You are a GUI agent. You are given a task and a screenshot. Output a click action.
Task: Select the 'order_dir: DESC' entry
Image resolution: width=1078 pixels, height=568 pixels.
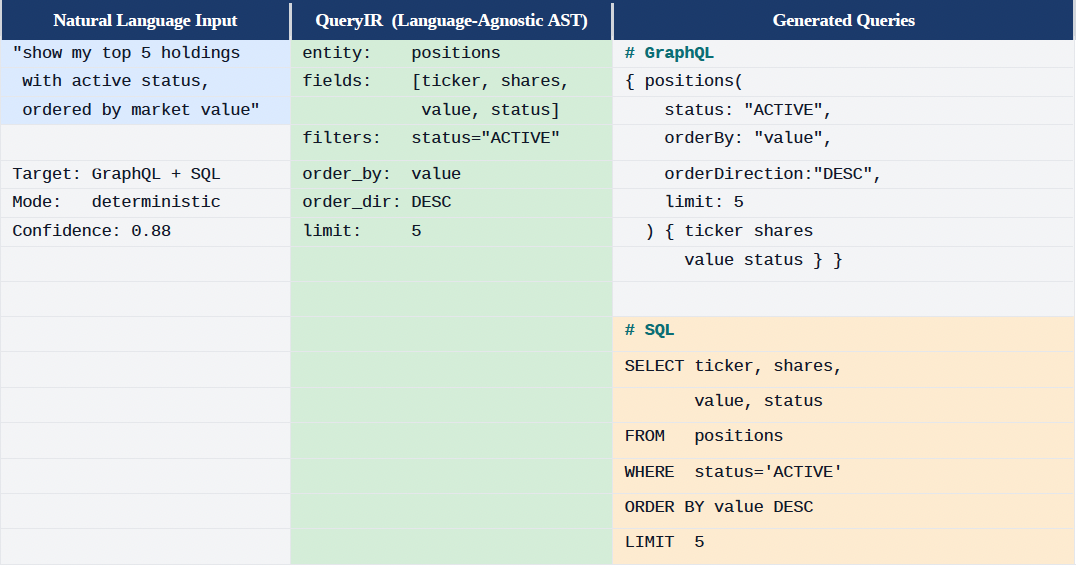(377, 202)
